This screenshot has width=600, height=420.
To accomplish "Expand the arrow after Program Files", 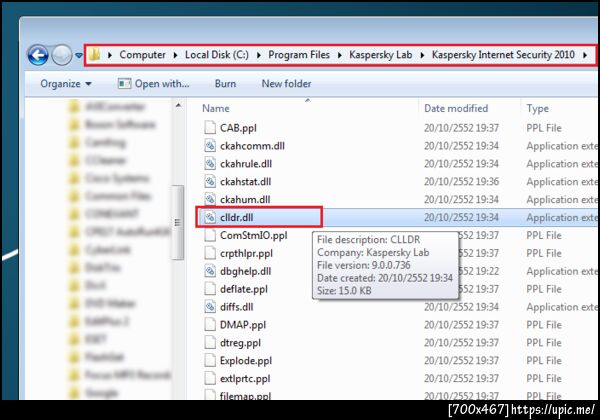I will [x=339, y=55].
